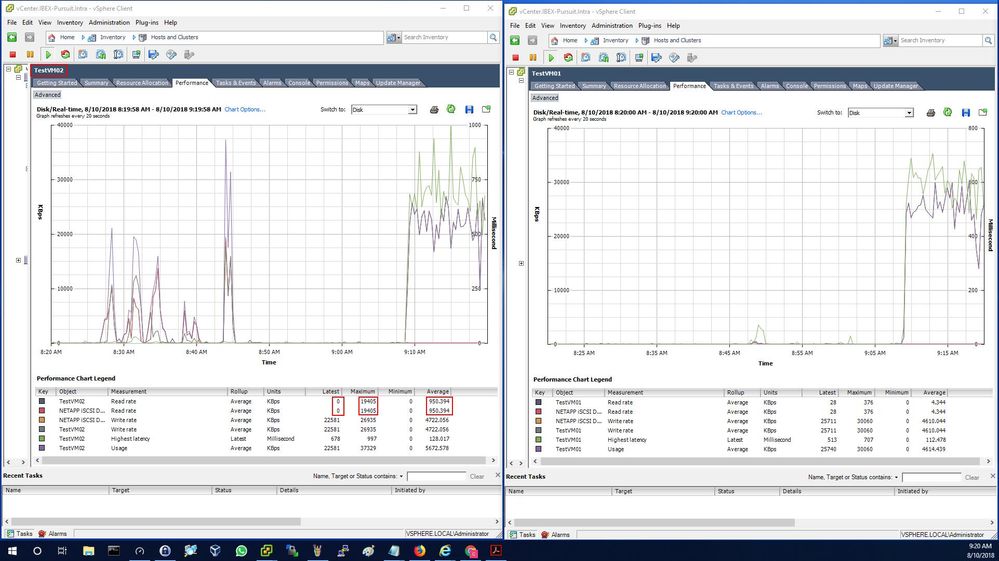Click Suspend icon in TestVM01 window

pyautogui.click(x=533, y=58)
